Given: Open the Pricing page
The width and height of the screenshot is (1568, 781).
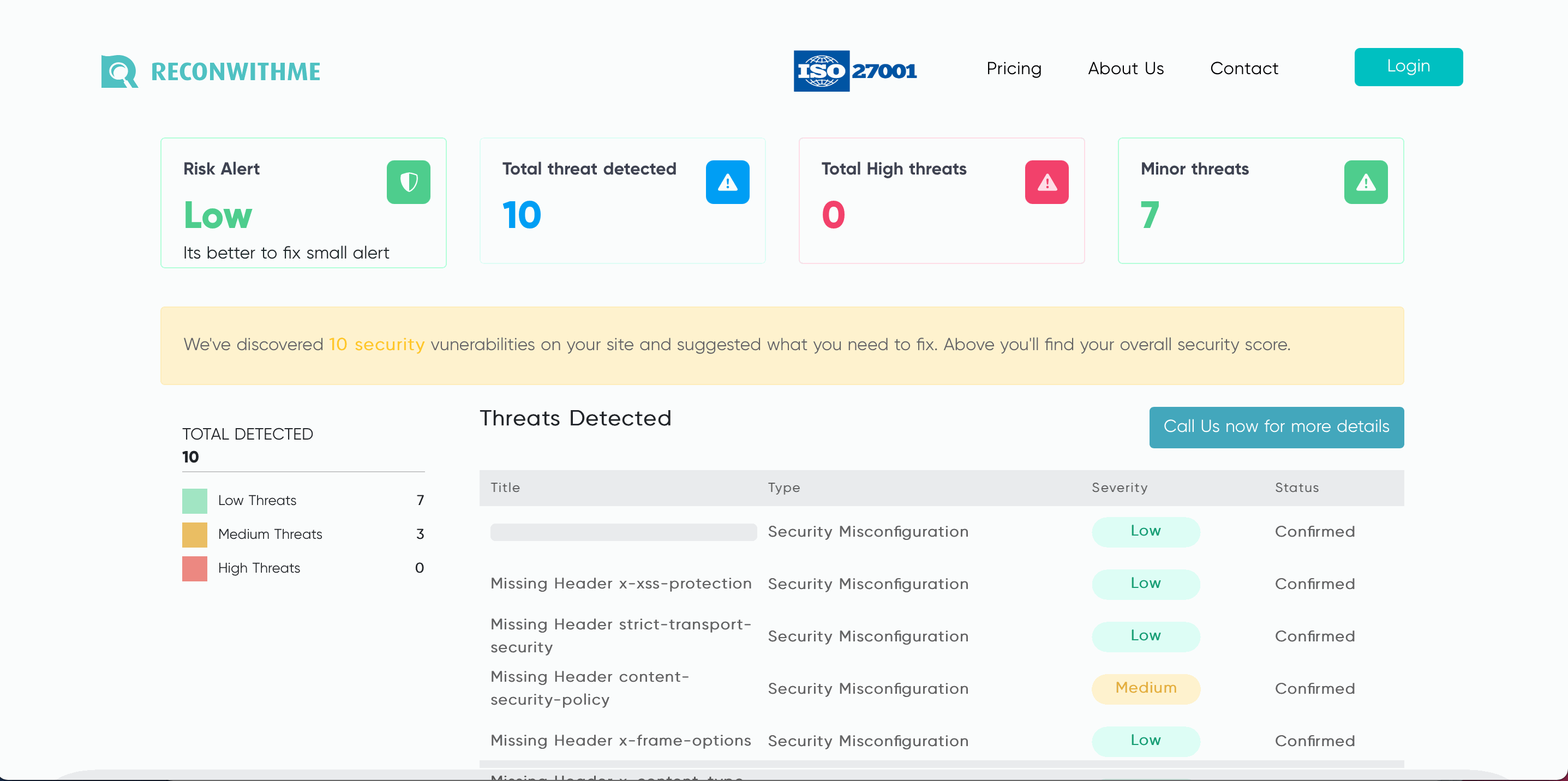Looking at the screenshot, I should pyautogui.click(x=1014, y=68).
